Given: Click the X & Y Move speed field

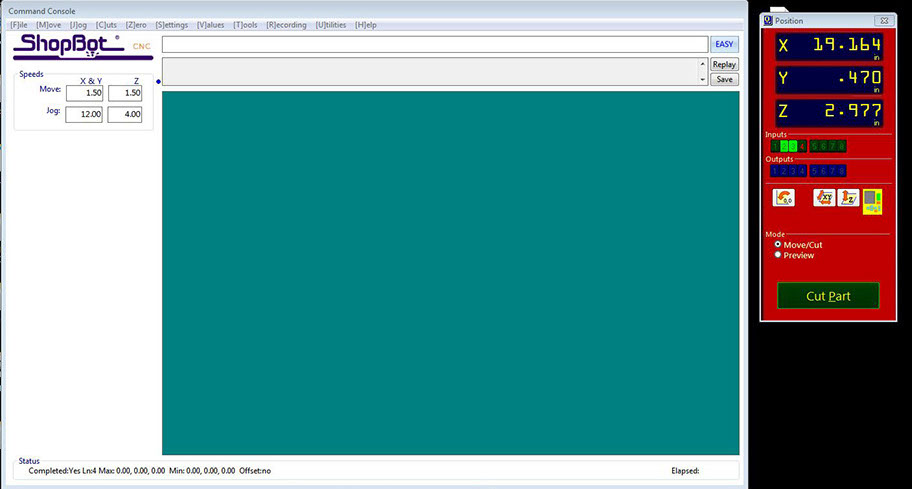Looking at the screenshot, I should click(x=84, y=93).
